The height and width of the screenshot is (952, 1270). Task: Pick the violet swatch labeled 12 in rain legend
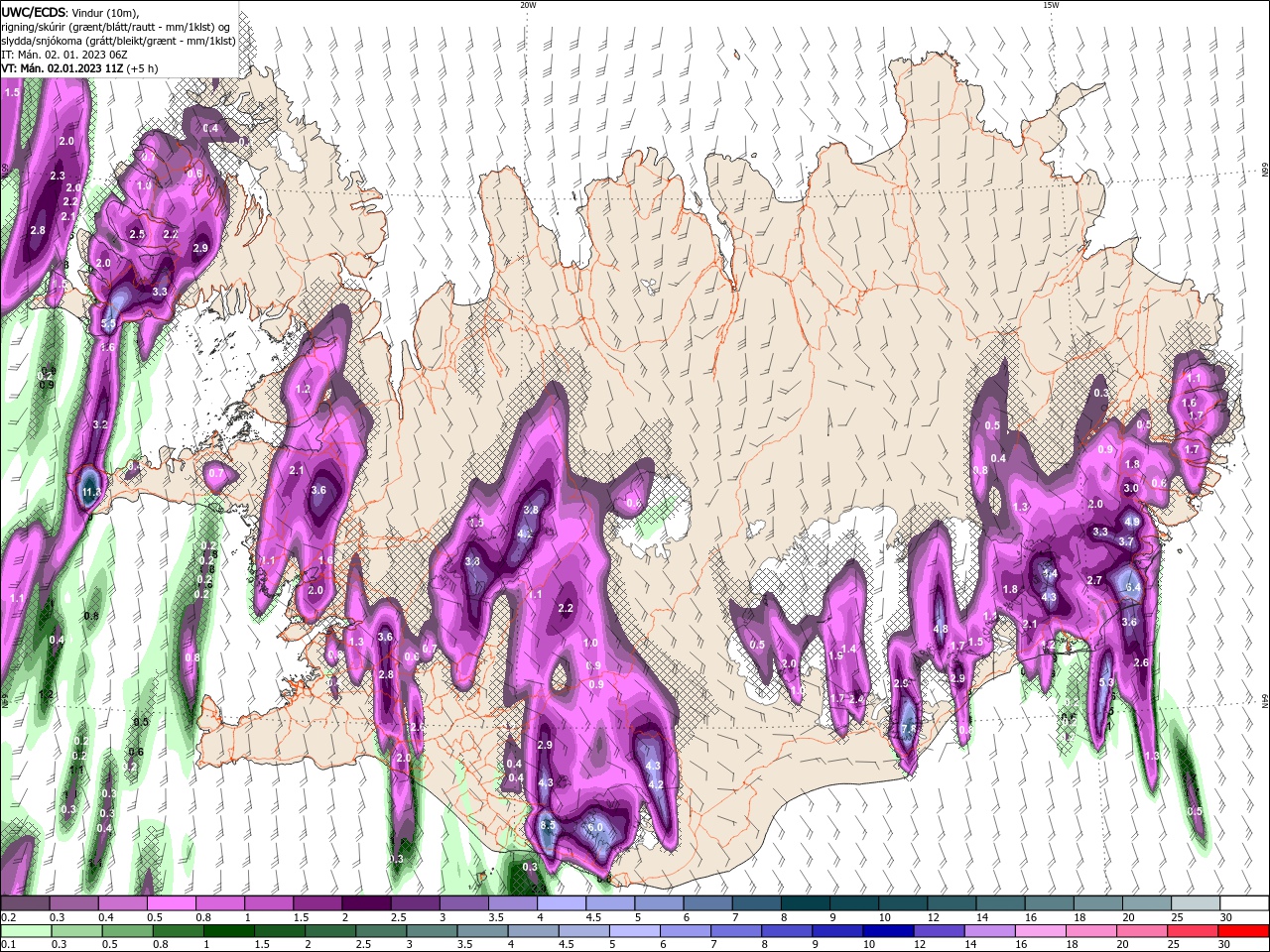[939, 931]
